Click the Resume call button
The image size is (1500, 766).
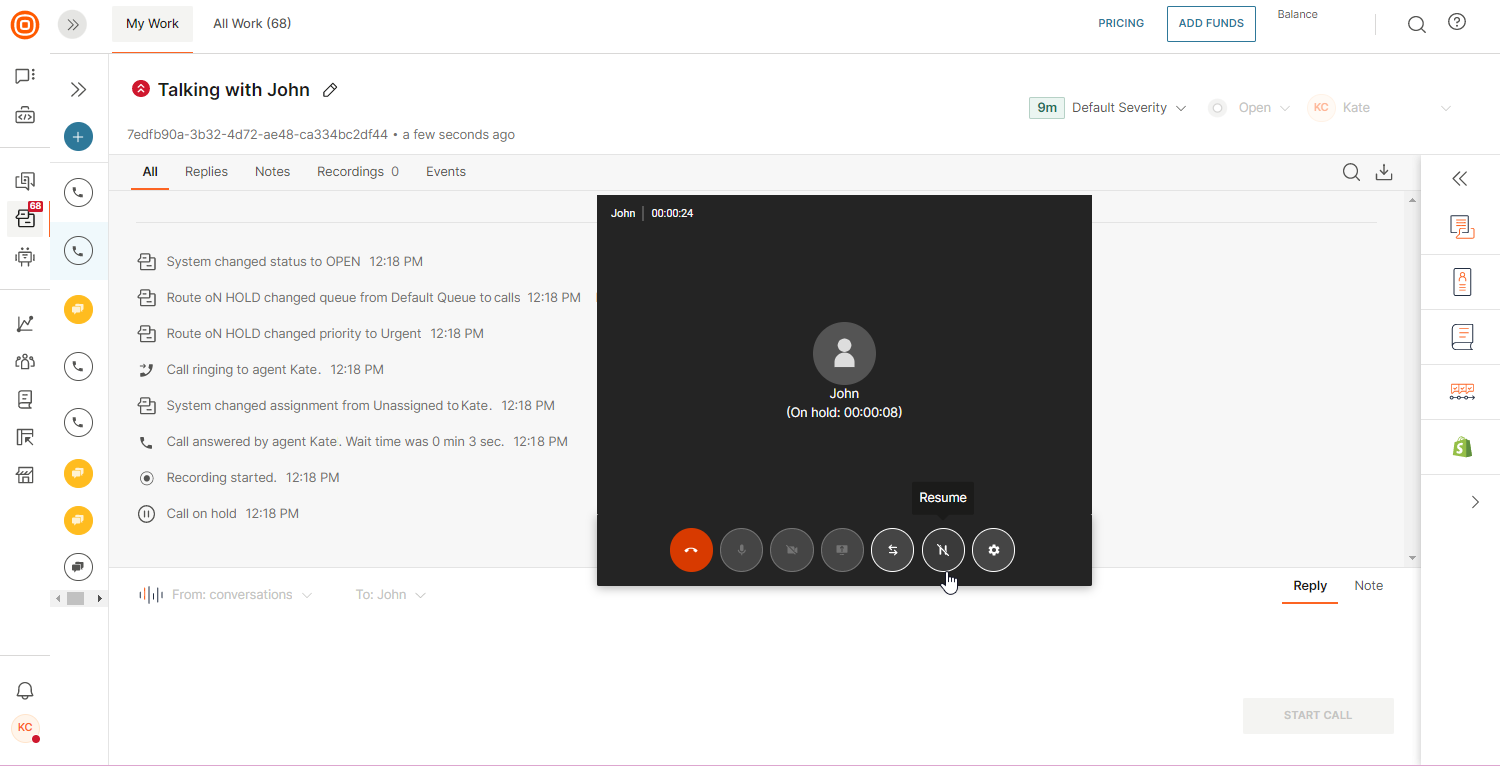point(943,550)
